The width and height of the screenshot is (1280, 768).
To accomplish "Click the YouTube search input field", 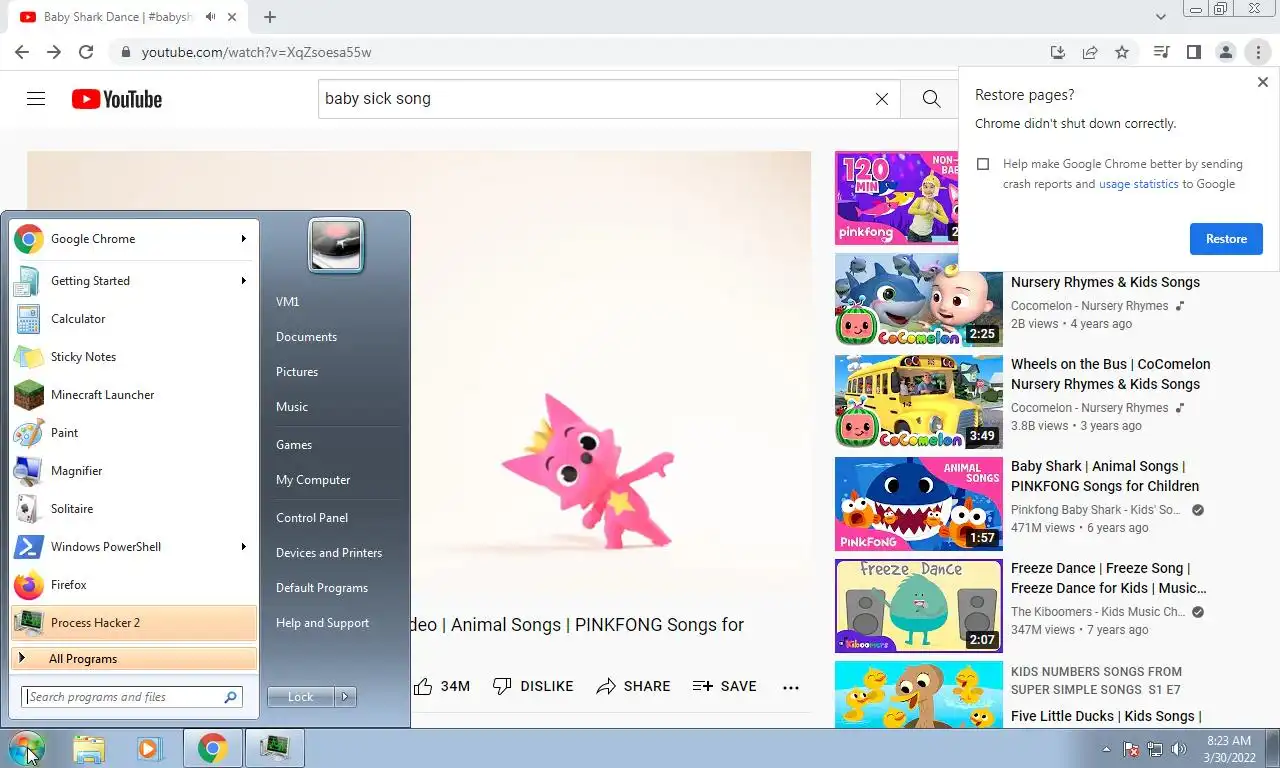I will pyautogui.click(x=595, y=99).
